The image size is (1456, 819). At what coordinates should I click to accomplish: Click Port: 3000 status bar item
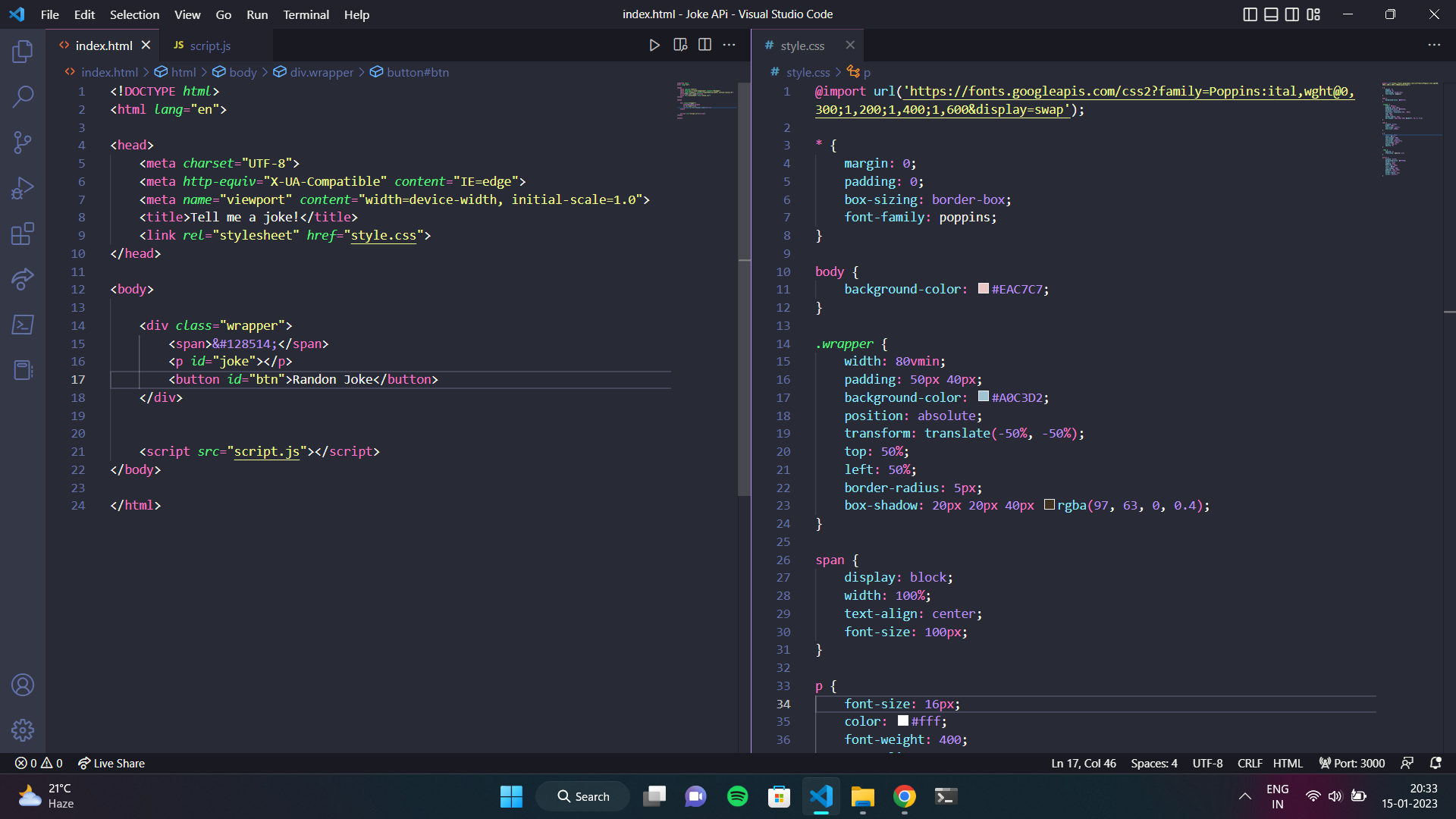1352,763
